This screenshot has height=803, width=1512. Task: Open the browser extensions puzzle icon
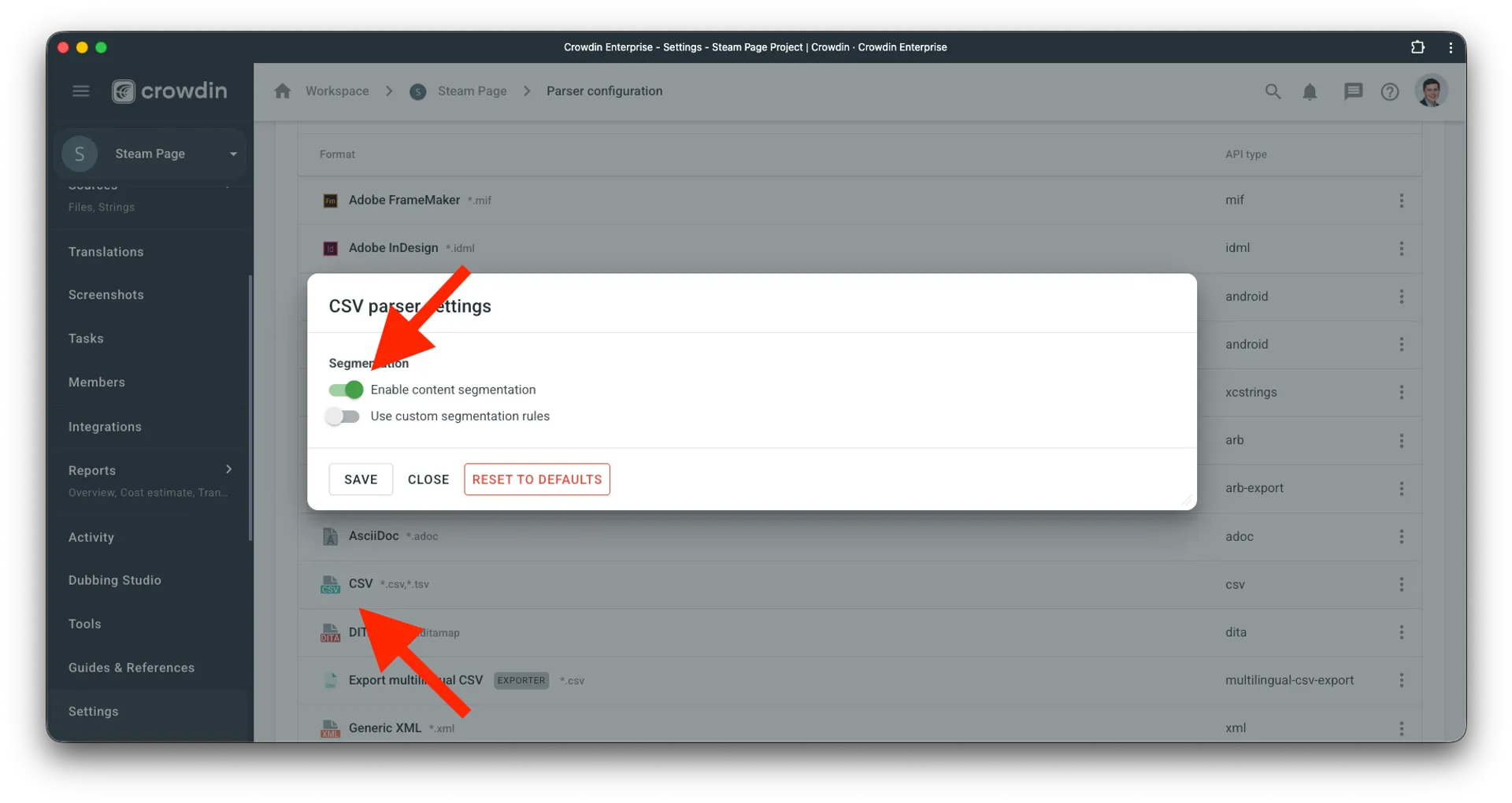coord(1417,47)
